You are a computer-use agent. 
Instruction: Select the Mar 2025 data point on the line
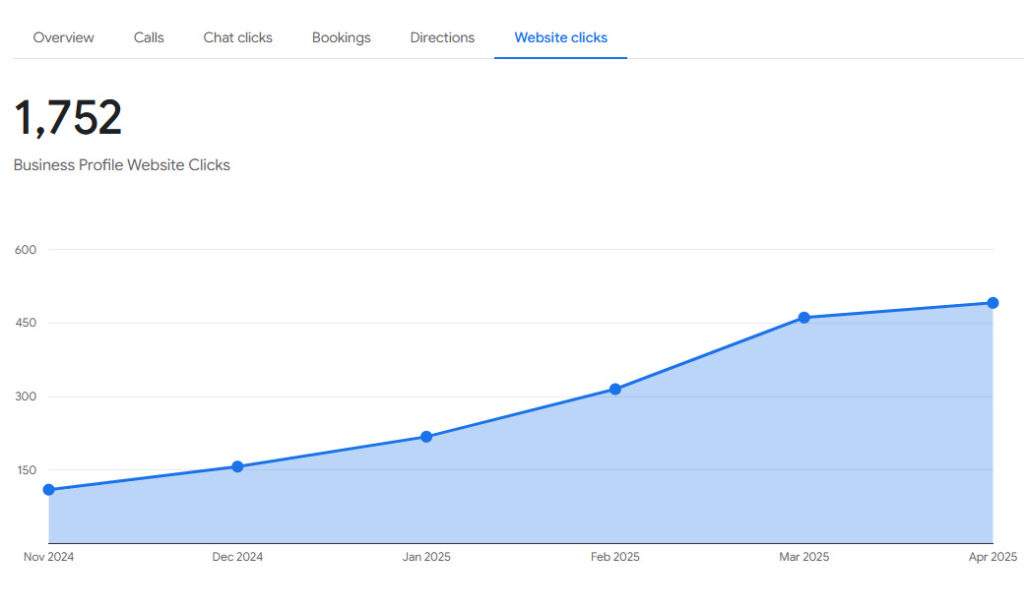click(804, 318)
